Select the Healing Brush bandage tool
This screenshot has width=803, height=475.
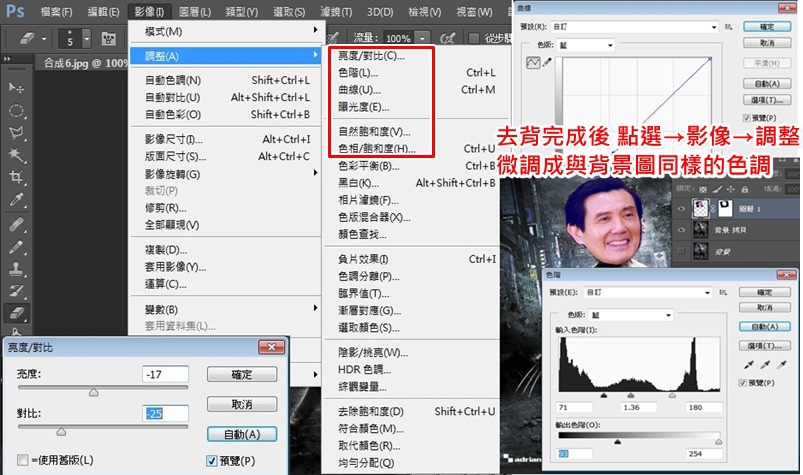tap(16, 224)
